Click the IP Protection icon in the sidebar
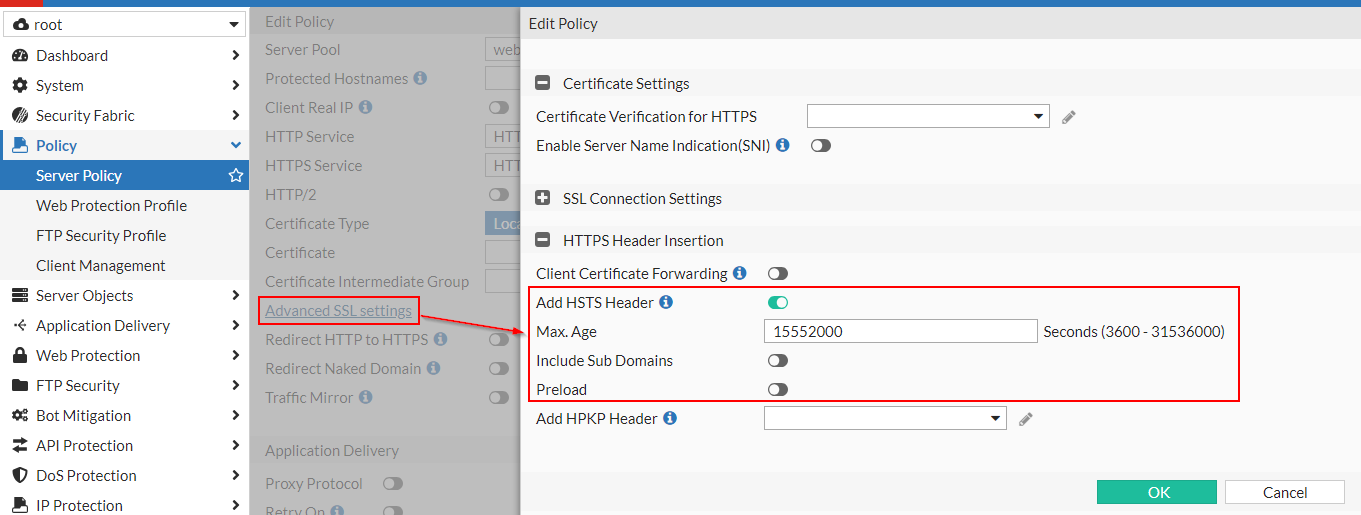 (x=20, y=506)
